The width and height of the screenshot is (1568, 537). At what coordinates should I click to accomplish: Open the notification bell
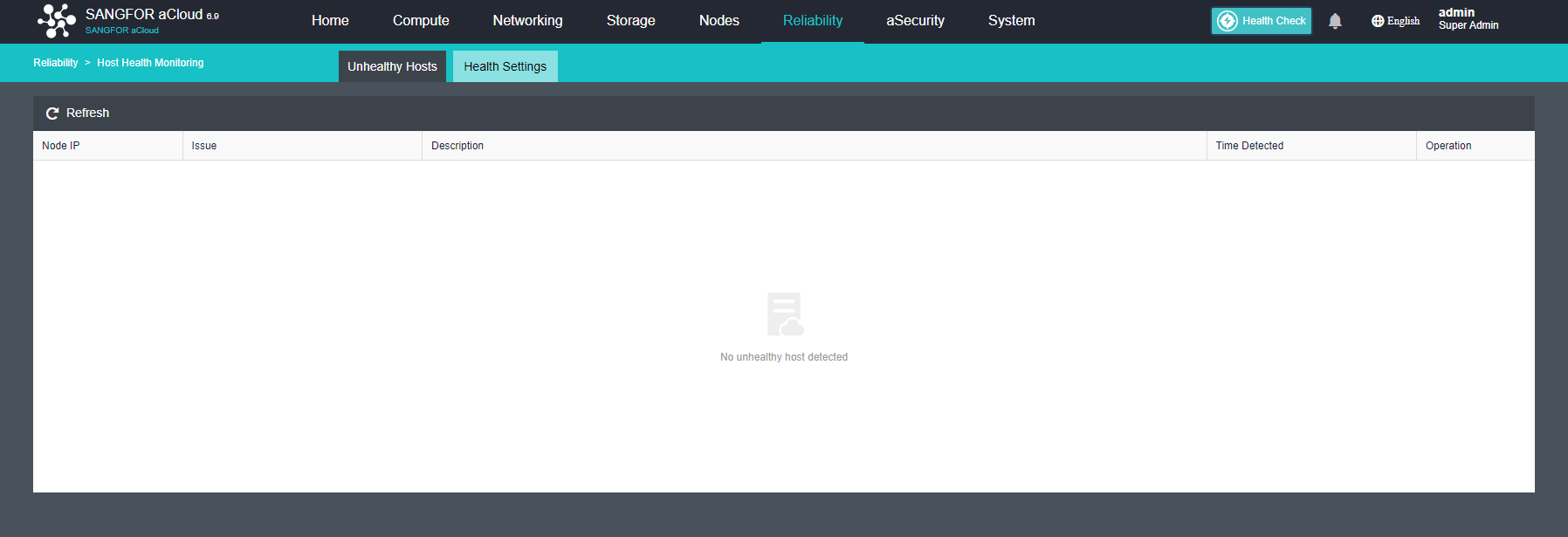point(1335,21)
